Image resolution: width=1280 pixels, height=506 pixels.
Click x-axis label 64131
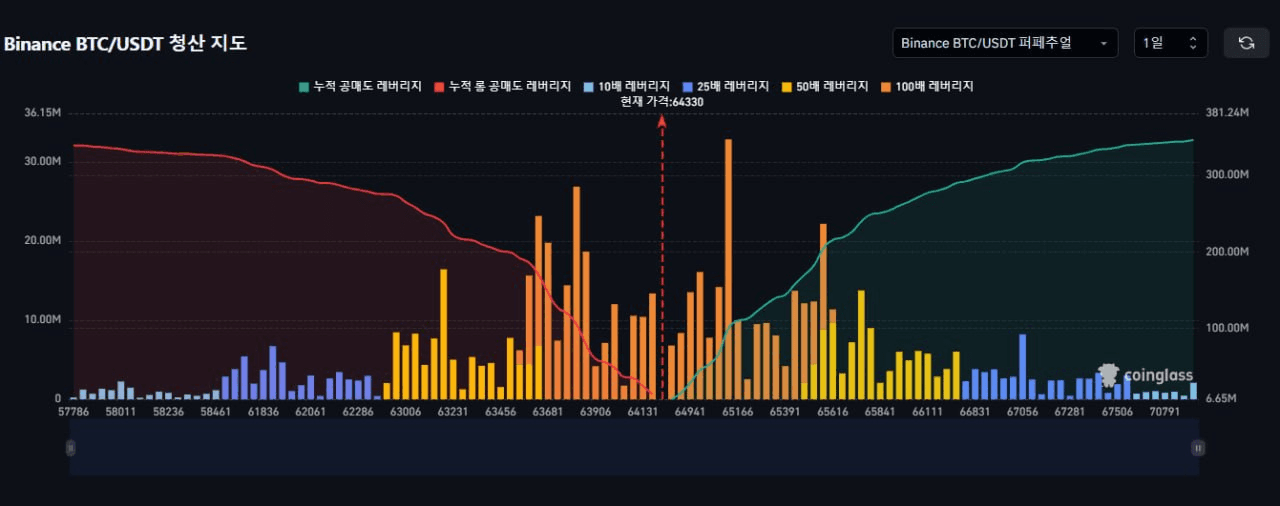[643, 411]
